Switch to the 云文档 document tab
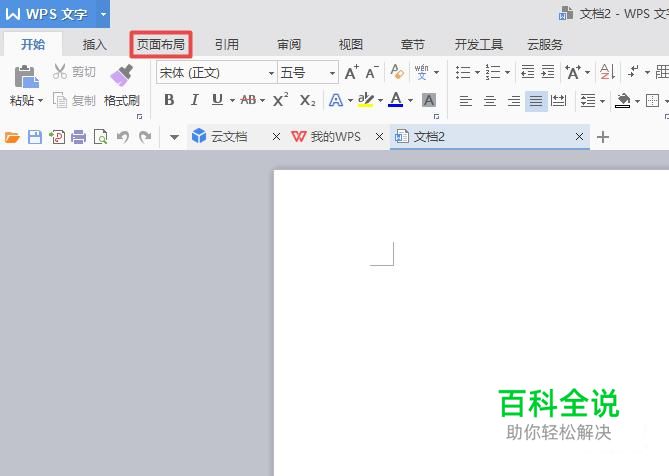This screenshot has height=476, width=669. click(x=229, y=137)
